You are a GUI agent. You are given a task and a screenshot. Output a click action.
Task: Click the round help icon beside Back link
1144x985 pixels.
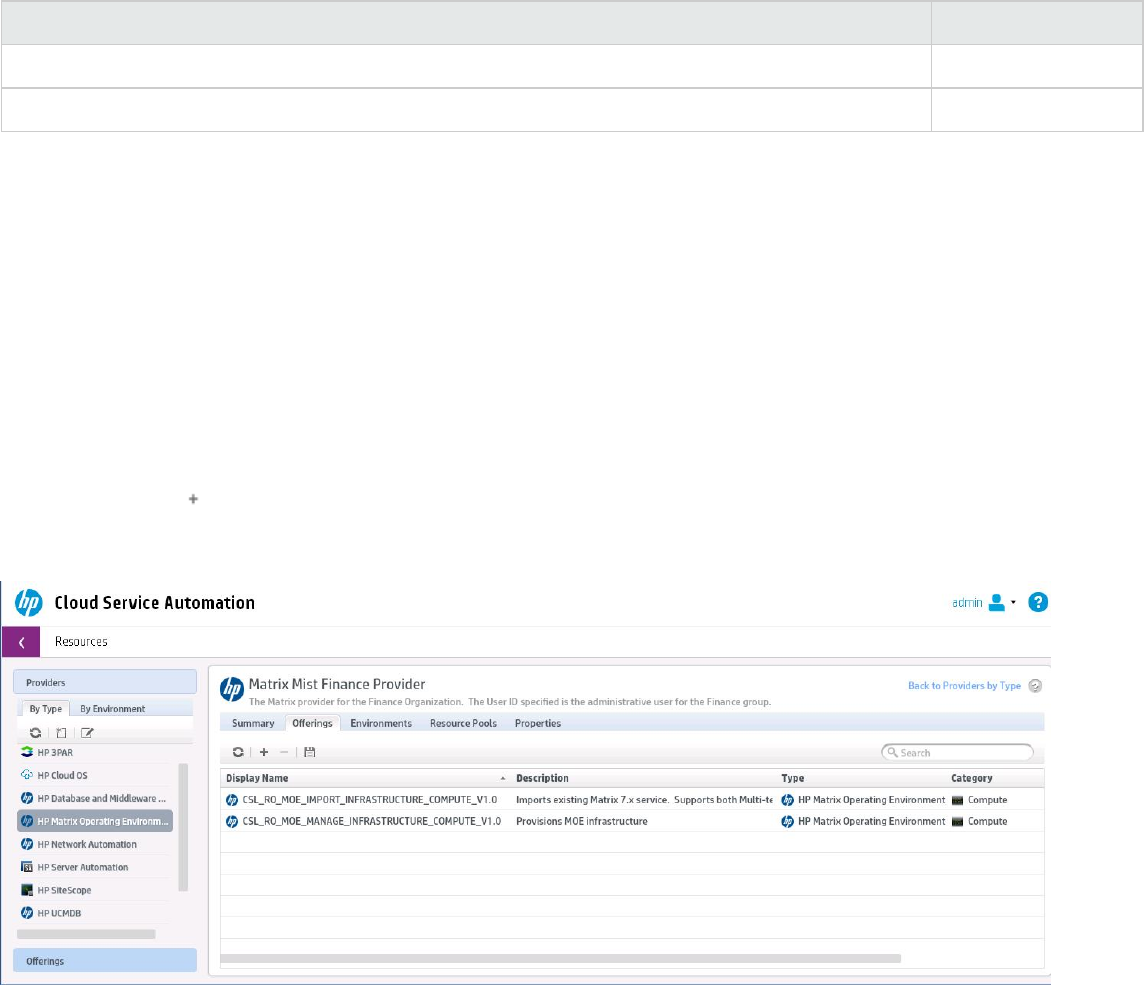[1035, 686]
